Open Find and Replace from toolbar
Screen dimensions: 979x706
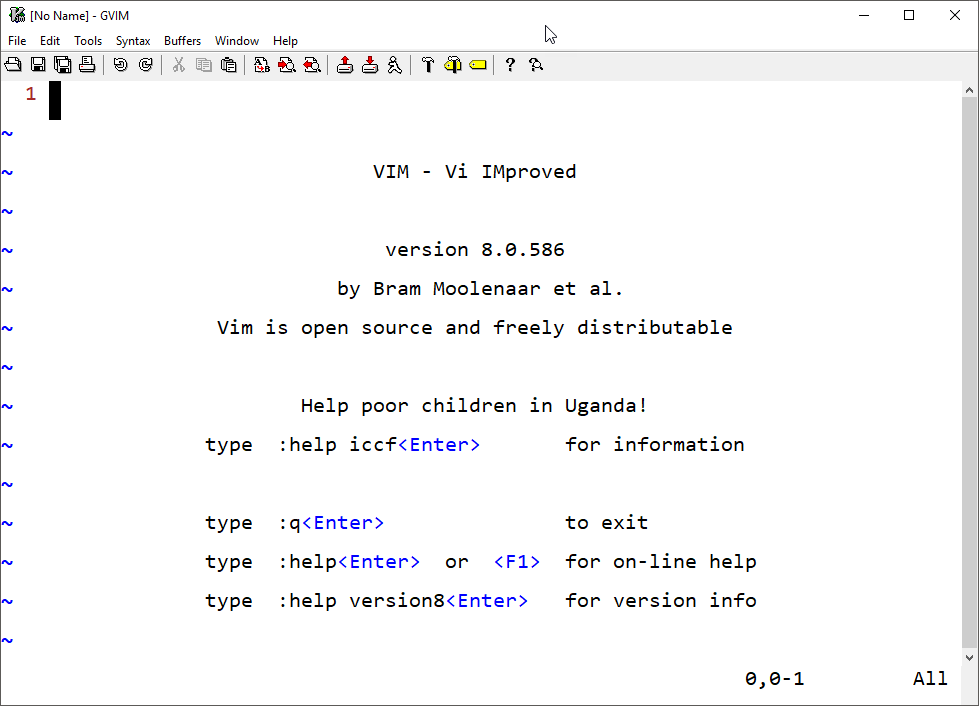point(262,65)
